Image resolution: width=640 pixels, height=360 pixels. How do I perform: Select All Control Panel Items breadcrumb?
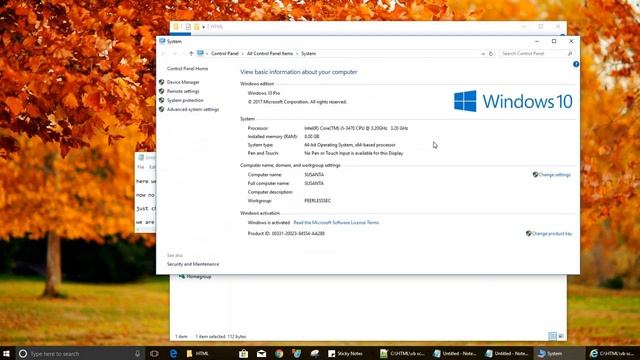coord(270,53)
